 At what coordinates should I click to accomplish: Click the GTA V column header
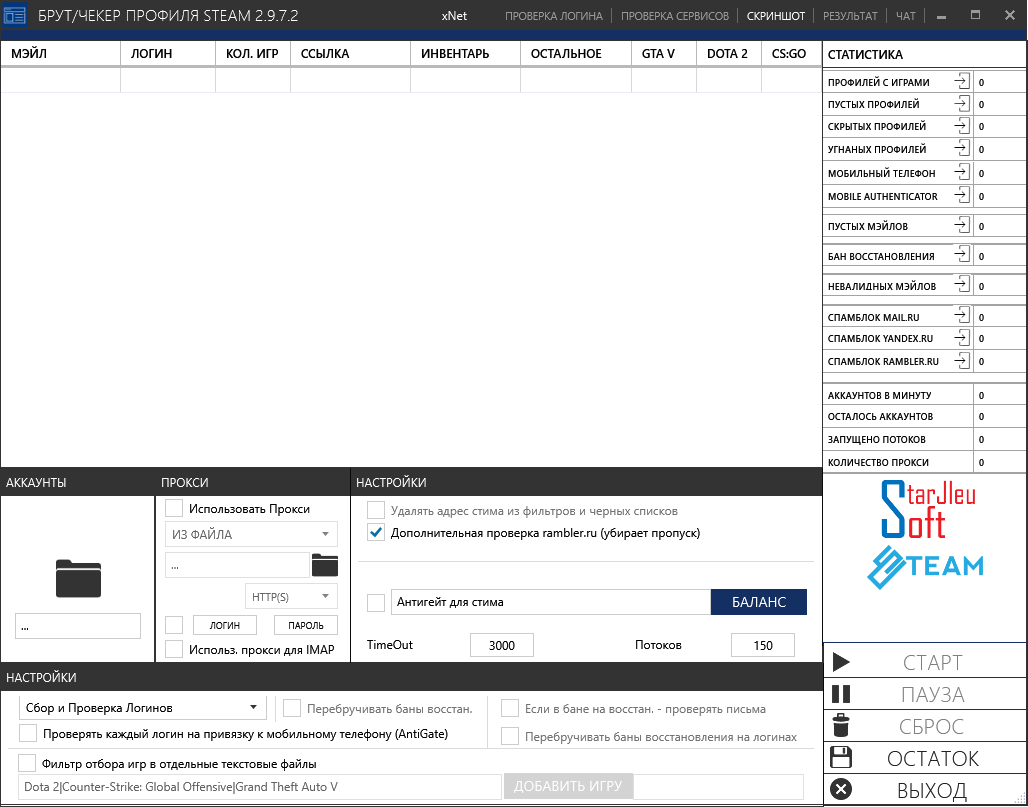coord(663,54)
